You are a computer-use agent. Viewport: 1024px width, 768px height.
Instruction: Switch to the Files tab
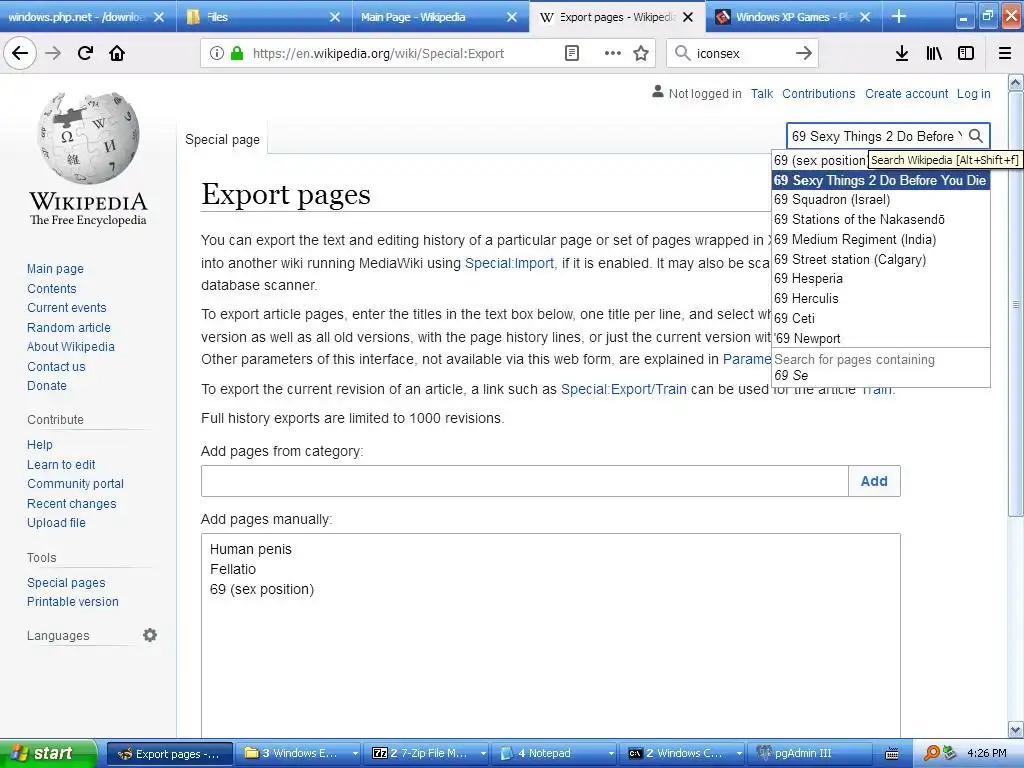(264, 17)
